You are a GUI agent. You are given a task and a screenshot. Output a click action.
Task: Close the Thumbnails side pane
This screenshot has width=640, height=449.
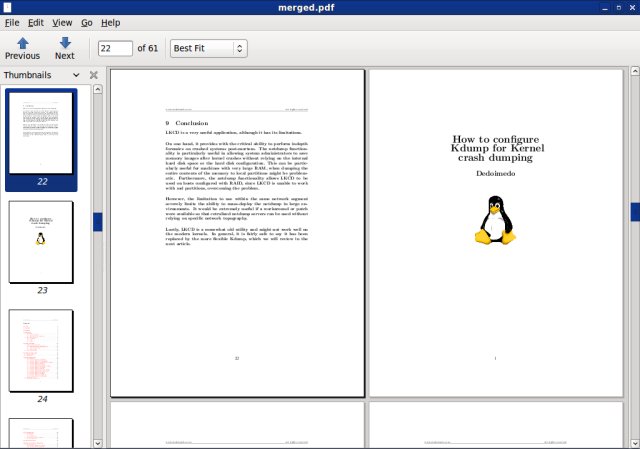(93, 75)
